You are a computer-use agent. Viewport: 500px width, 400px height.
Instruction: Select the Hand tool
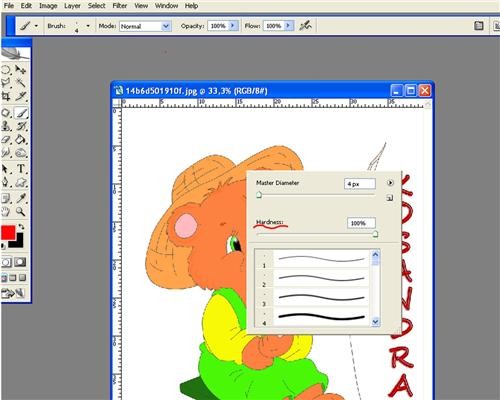pos(6,211)
